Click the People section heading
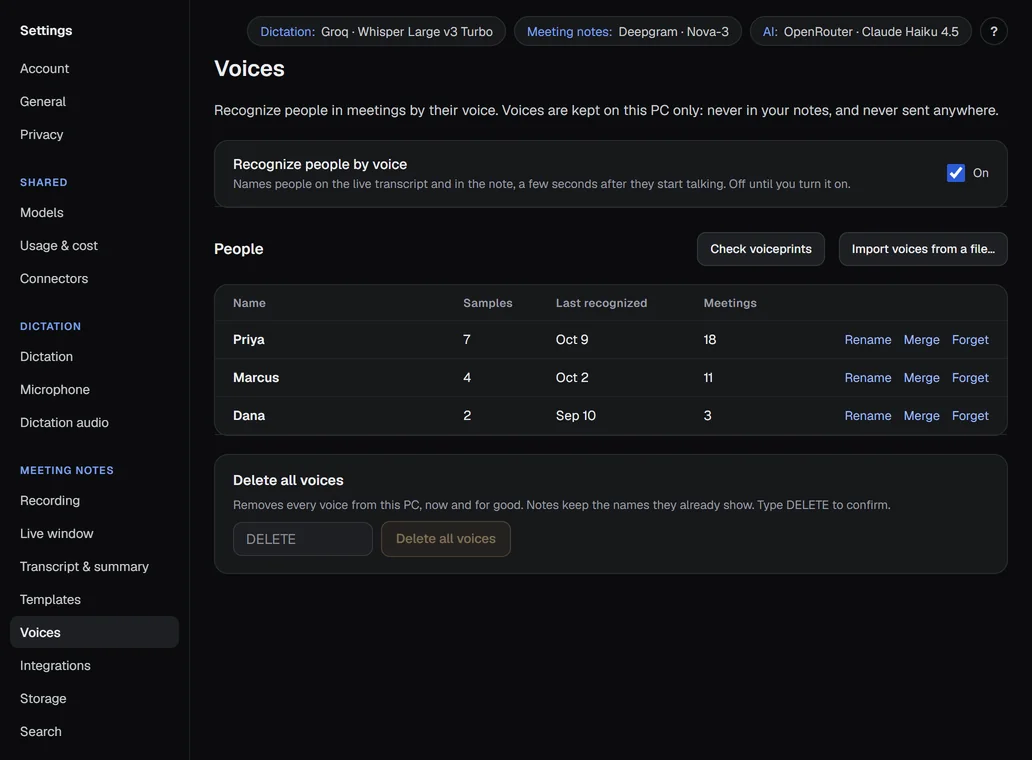The image size is (1032, 760). click(239, 249)
